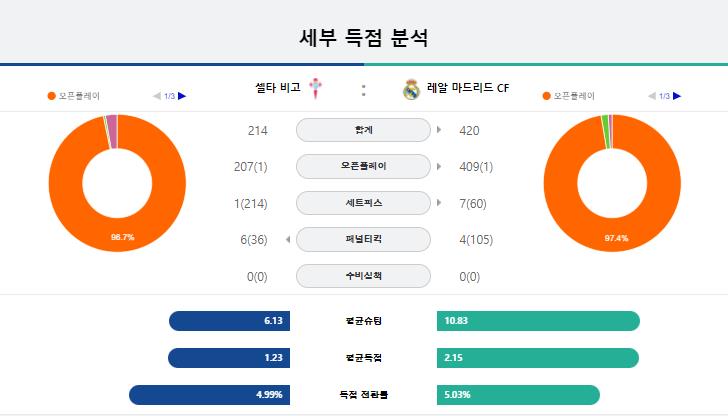Select the 합계 category pill

coord(363,130)
